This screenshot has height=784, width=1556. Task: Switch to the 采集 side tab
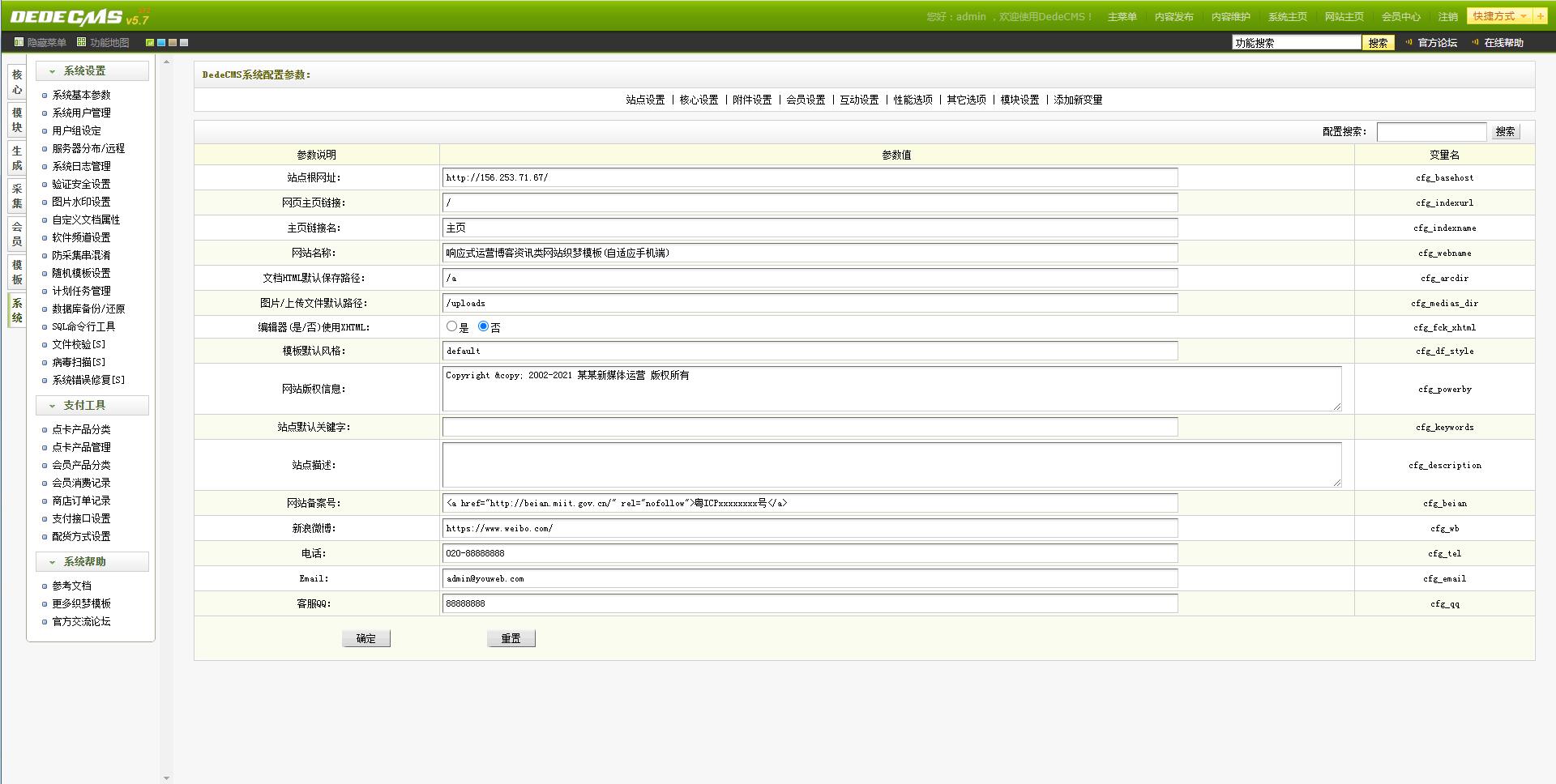(x=16, y=196)
